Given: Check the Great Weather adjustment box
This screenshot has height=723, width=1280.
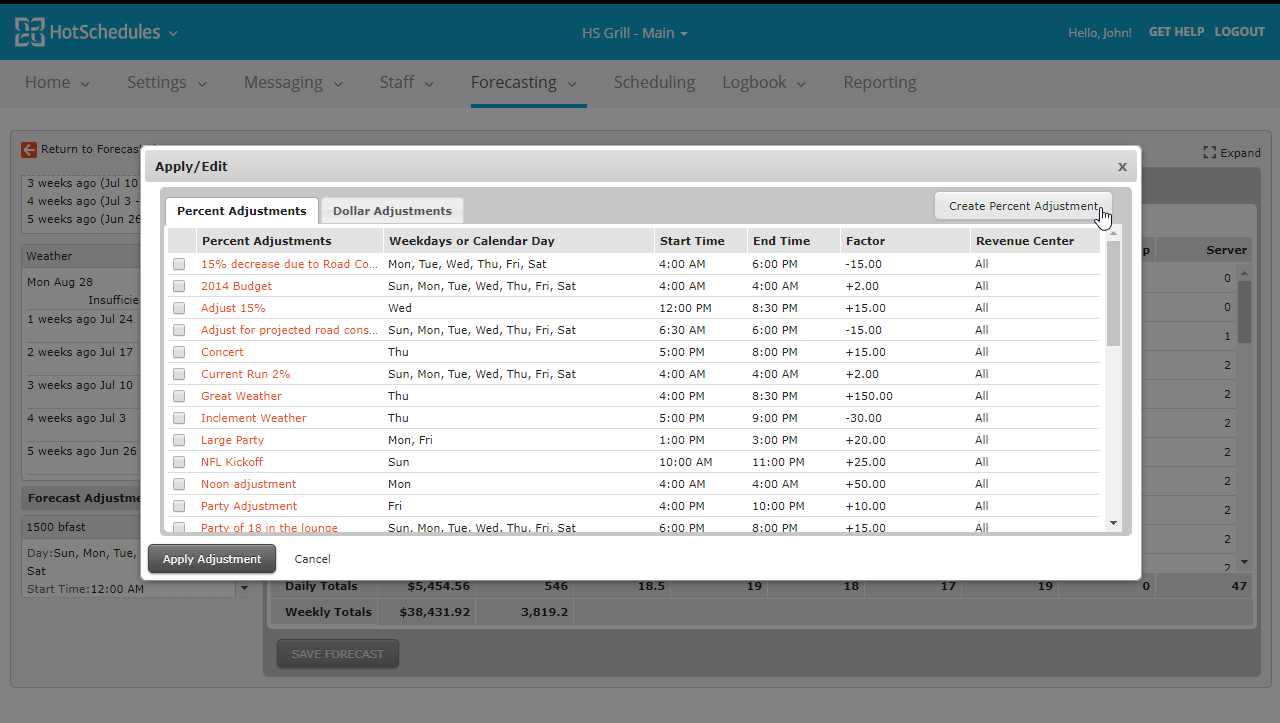Looking at the screenshot, I should (179, 396).
